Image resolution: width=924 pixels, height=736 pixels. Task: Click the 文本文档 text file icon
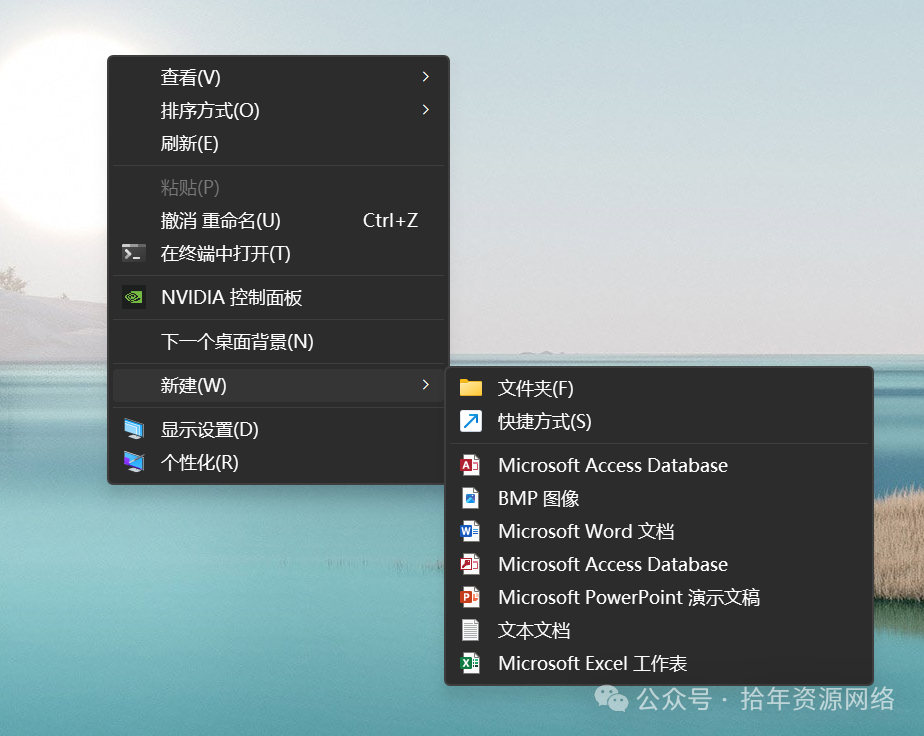pos(470,630)
